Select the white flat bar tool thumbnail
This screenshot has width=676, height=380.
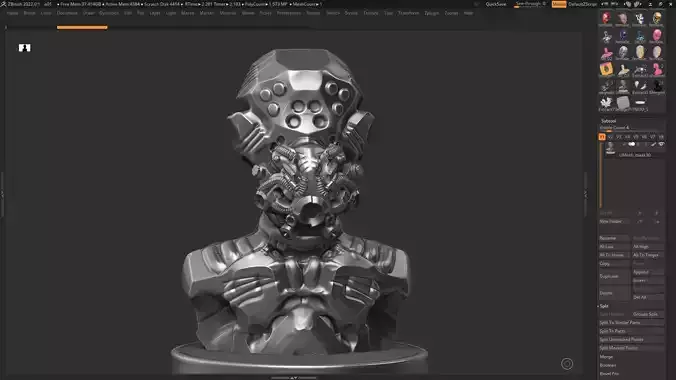click(640, 103)
